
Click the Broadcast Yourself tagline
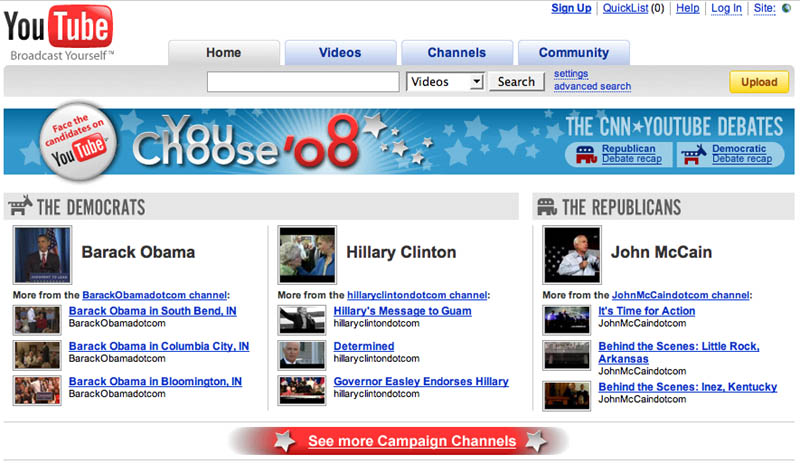[x=61, y=56]
